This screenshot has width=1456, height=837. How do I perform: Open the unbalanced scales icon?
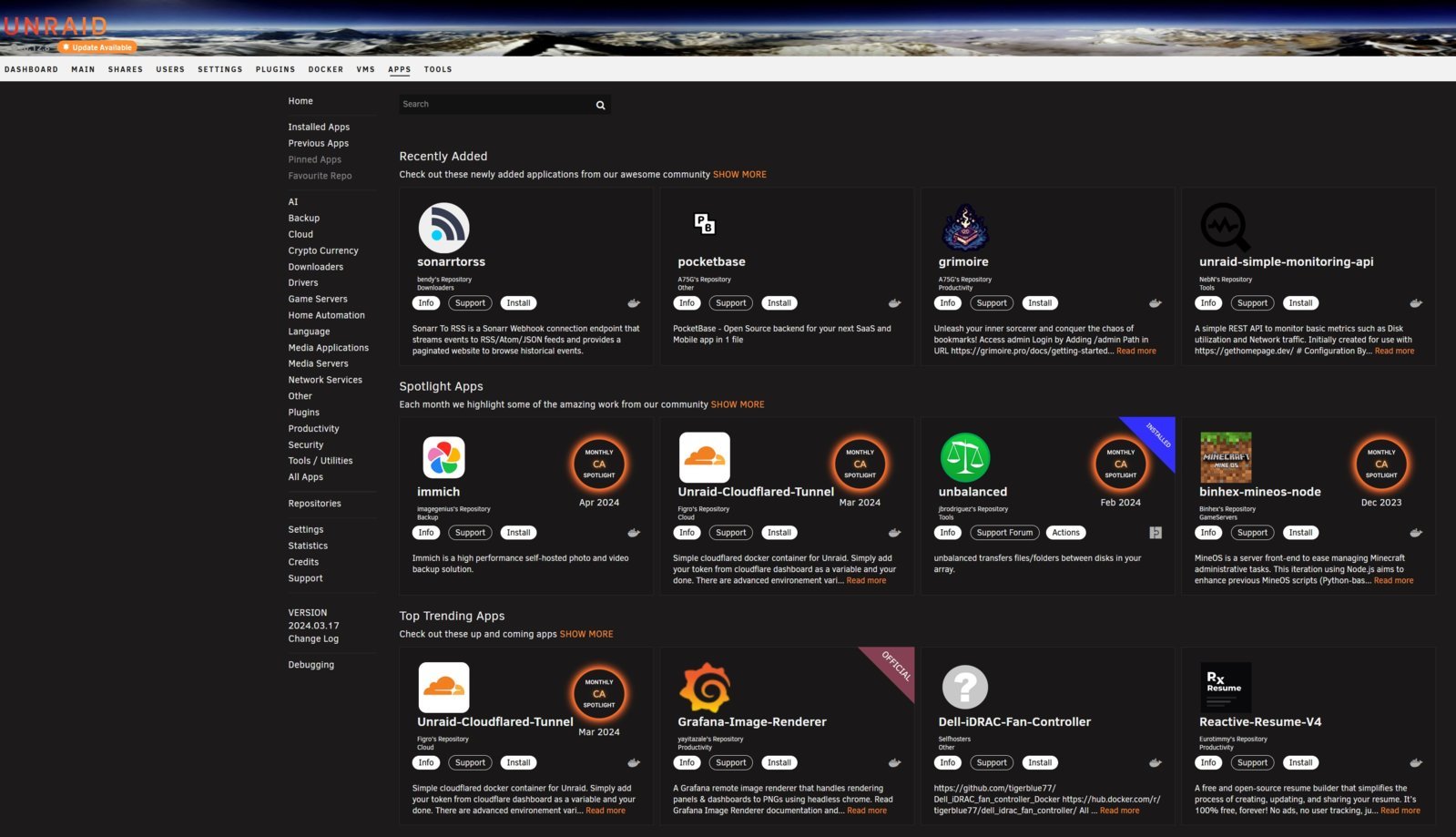point(964,457)
